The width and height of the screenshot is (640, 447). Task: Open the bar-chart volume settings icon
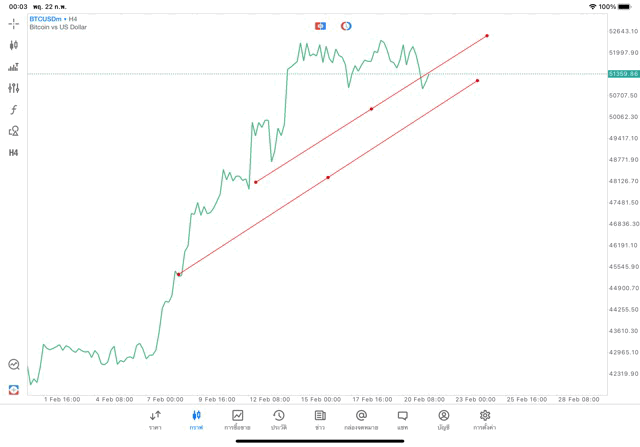click(x=14, y=67)
